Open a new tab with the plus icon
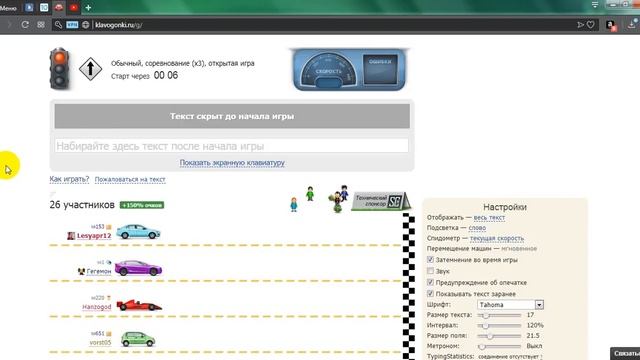This screenshot has height=360, width=640. pos(88,7)
